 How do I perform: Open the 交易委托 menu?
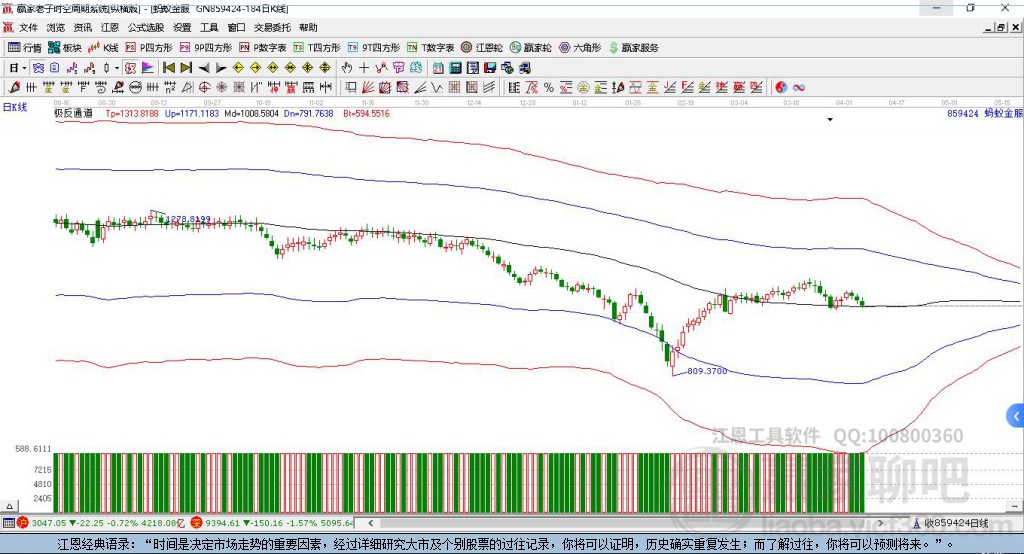(x=272, y=27)
